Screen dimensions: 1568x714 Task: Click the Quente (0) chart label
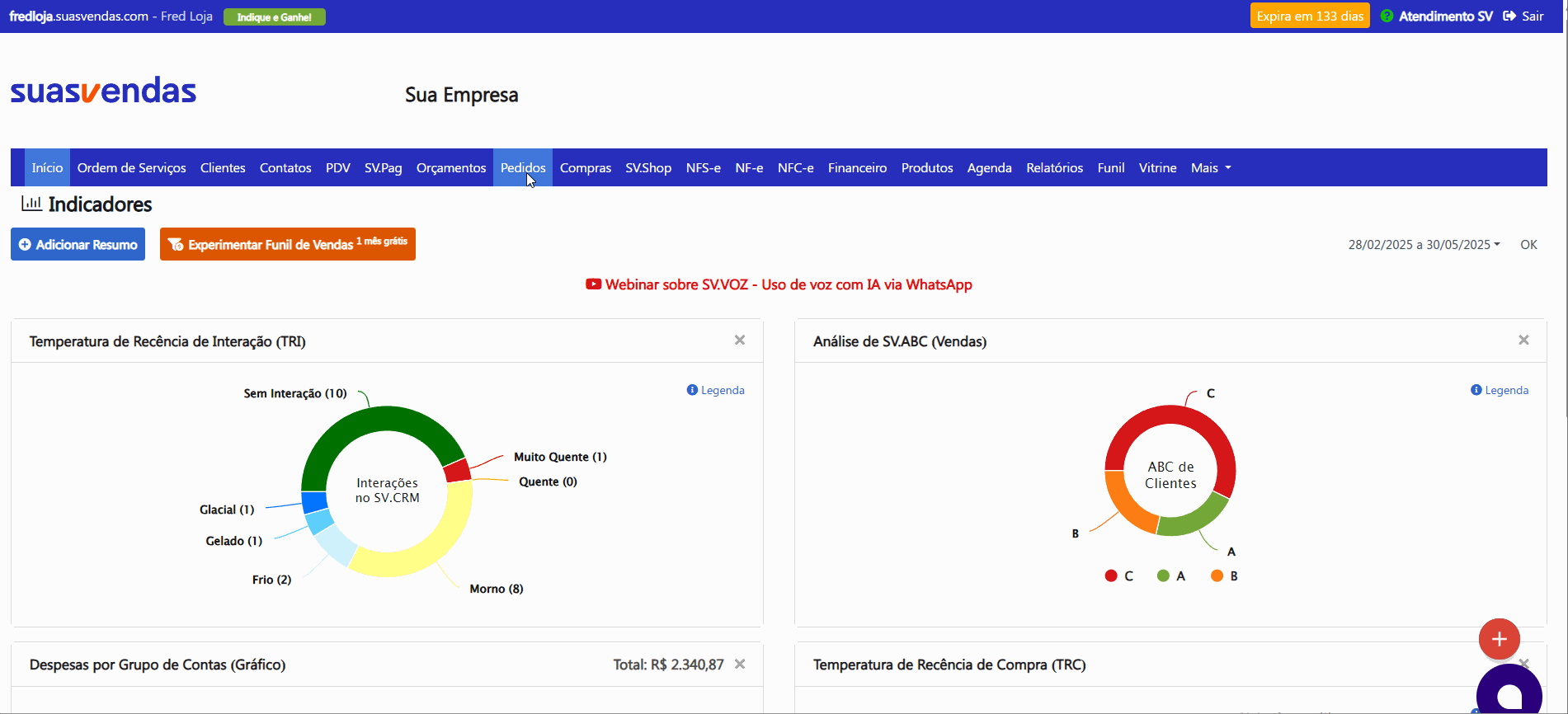pos(548,481)
